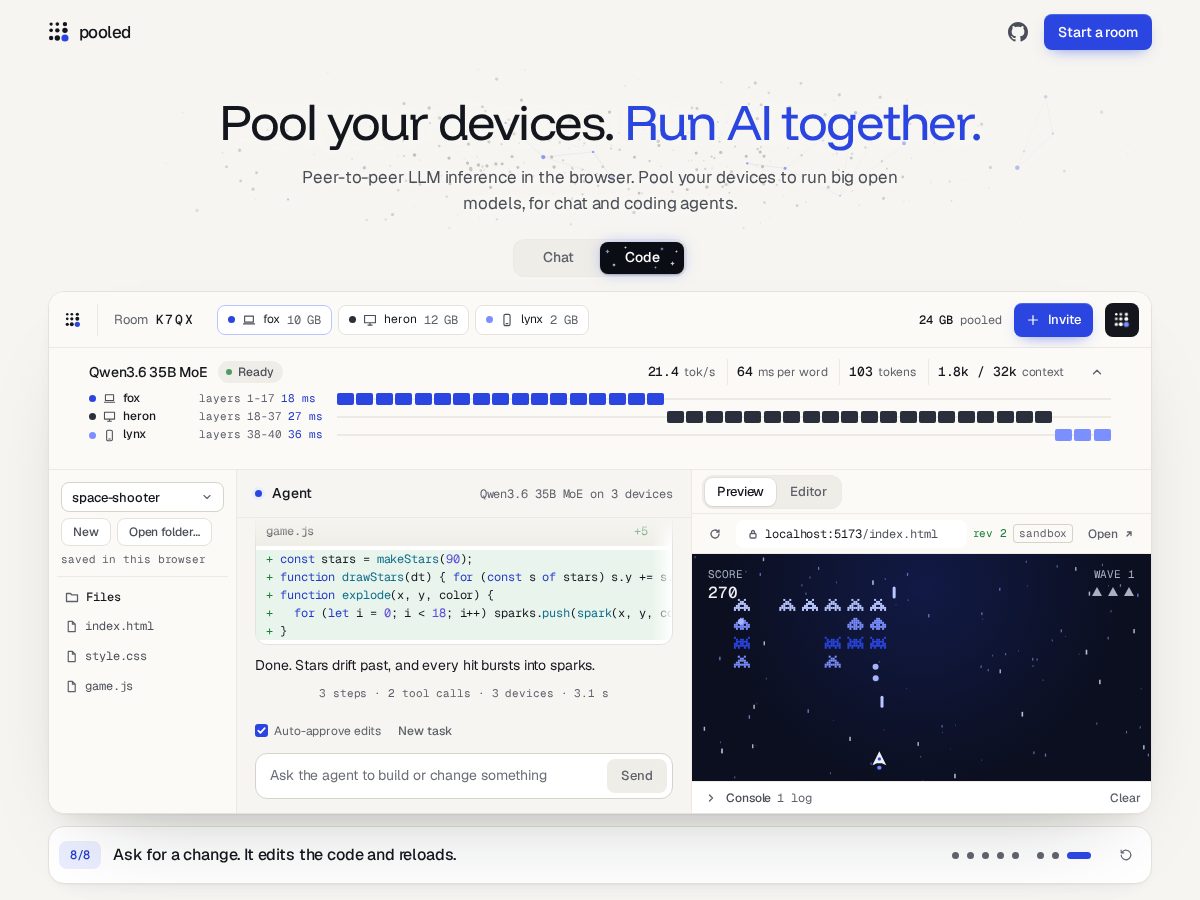
Task: Click the lynx layers 38-40 progress bar
Action: [1083, 435]
